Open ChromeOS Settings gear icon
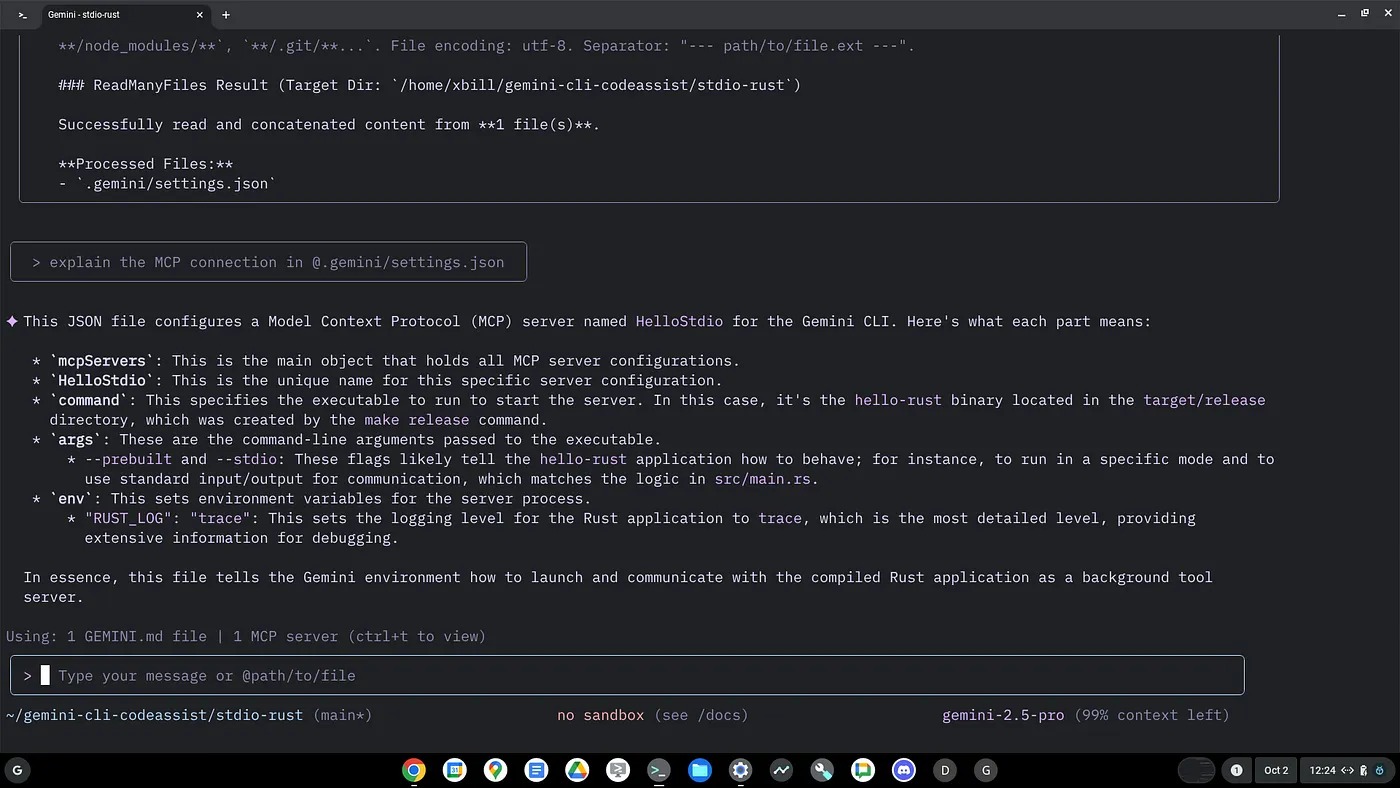 740,770
